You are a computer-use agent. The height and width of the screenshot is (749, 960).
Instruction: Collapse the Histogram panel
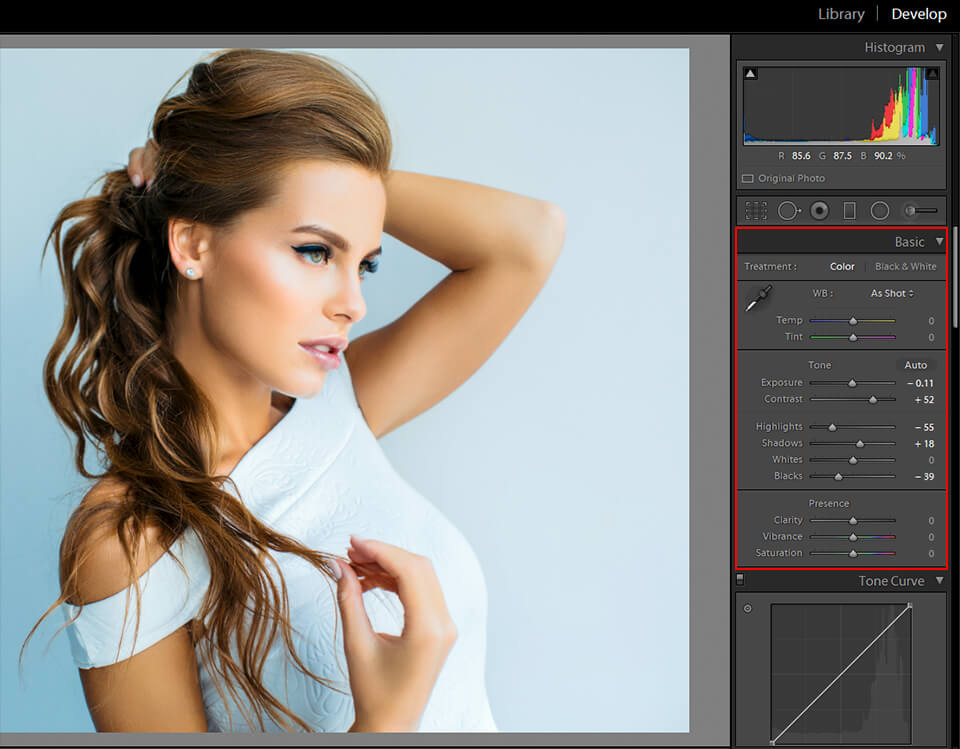(939, 47)
